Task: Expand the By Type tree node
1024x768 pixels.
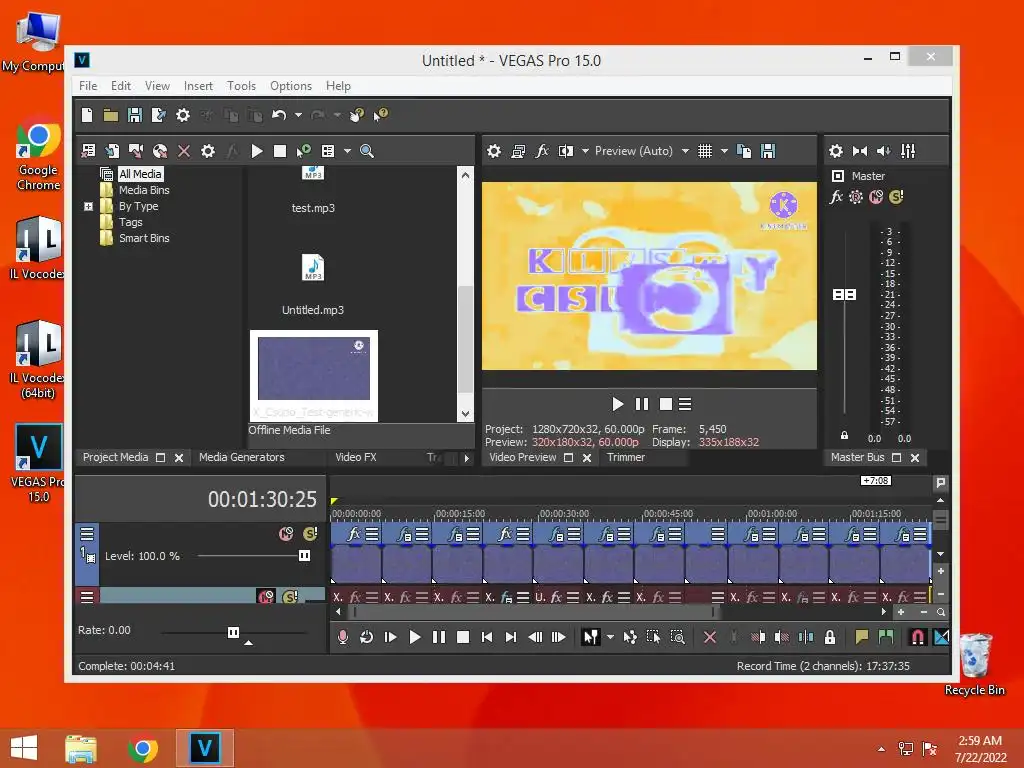Action: (89, 206)
